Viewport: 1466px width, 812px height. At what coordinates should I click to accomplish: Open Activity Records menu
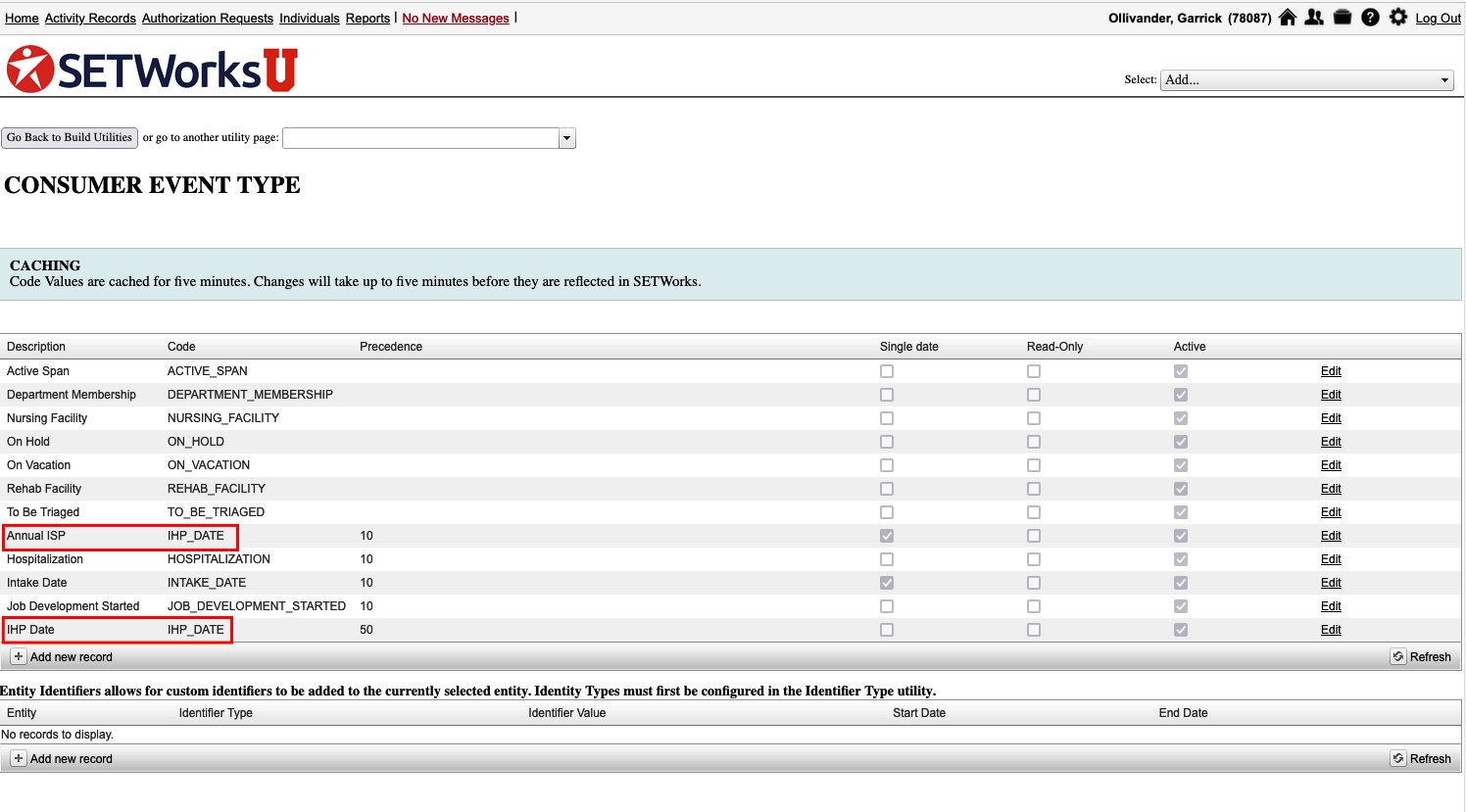(x=90, y=19)
